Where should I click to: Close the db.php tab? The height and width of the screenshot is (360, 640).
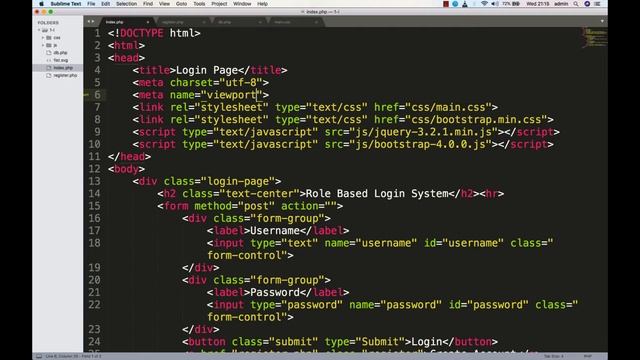tap(260, 22)
